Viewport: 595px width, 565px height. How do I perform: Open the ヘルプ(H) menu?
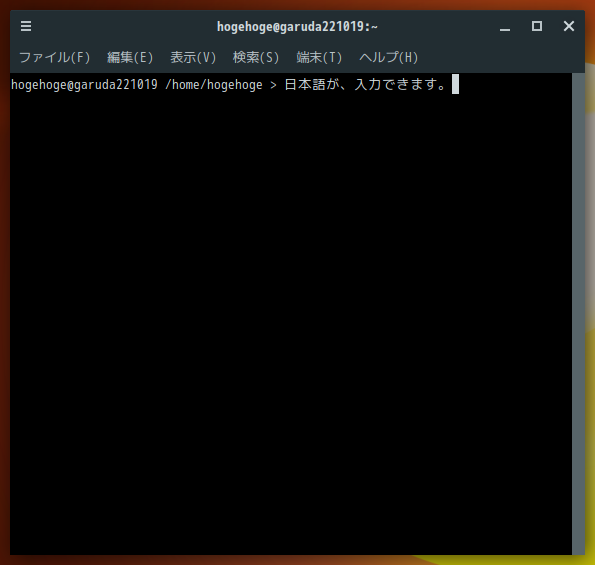tap(389, 57)
